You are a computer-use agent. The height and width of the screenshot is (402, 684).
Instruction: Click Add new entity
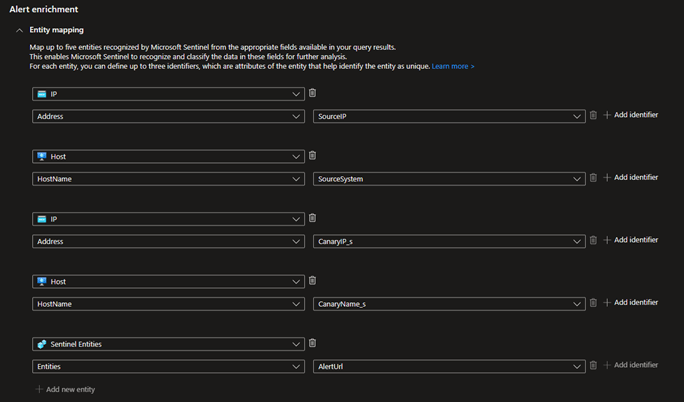pos(65,389)
